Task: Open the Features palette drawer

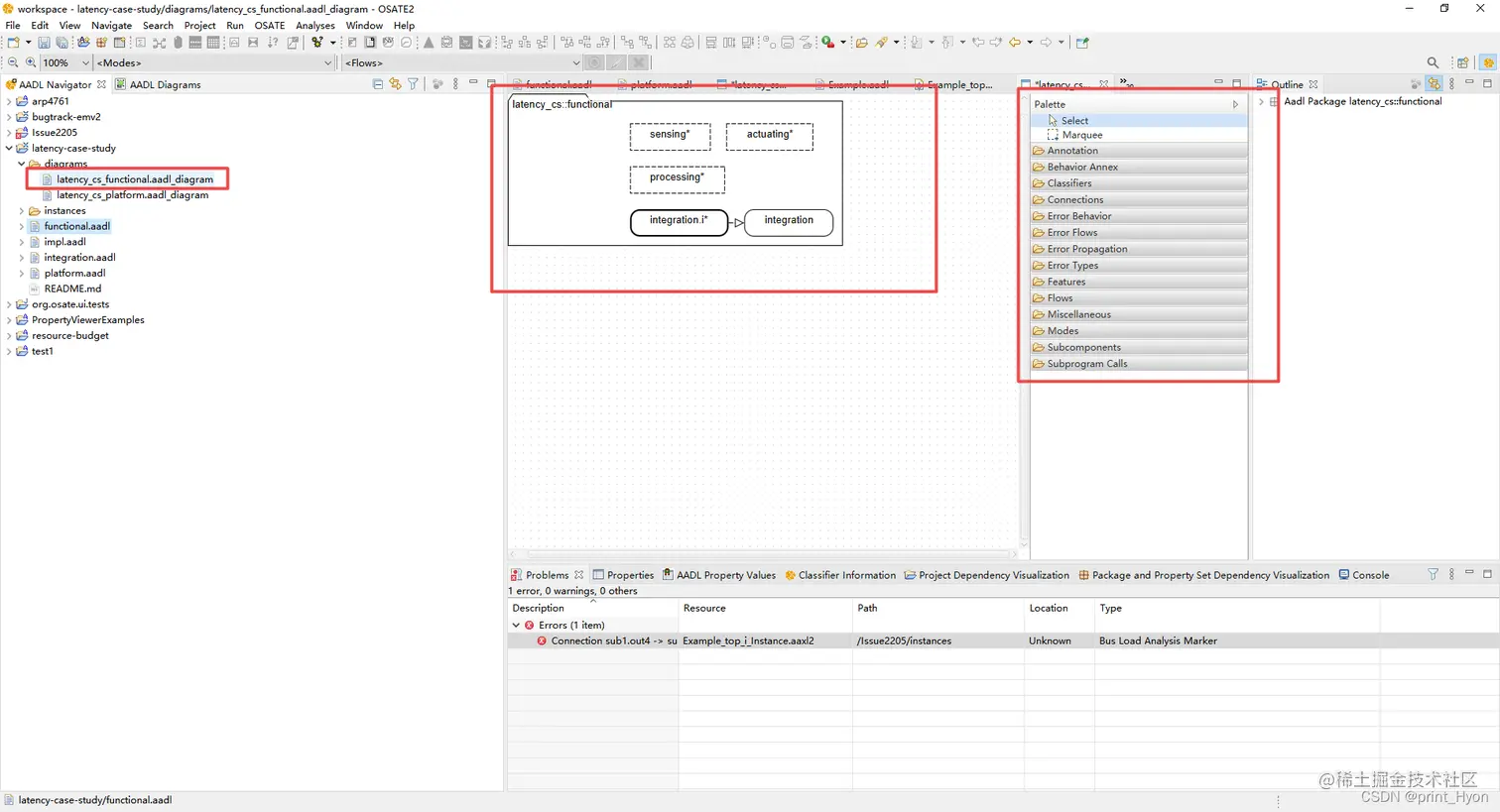Action: (1139, 282)
